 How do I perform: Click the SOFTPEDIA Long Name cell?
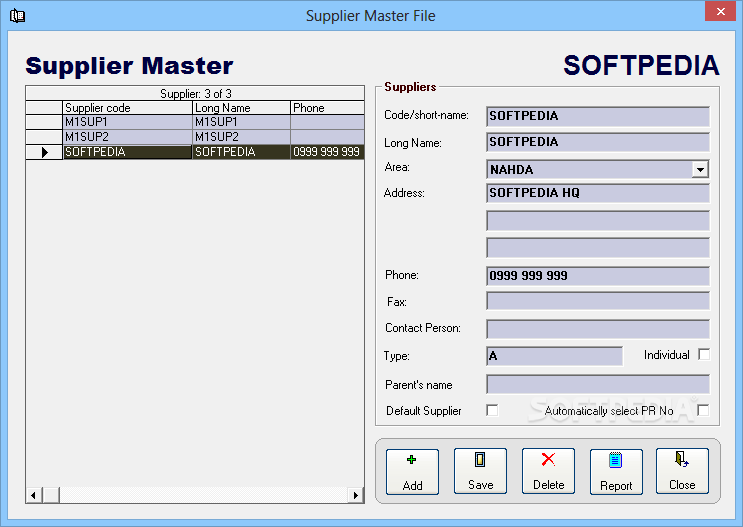241,152
